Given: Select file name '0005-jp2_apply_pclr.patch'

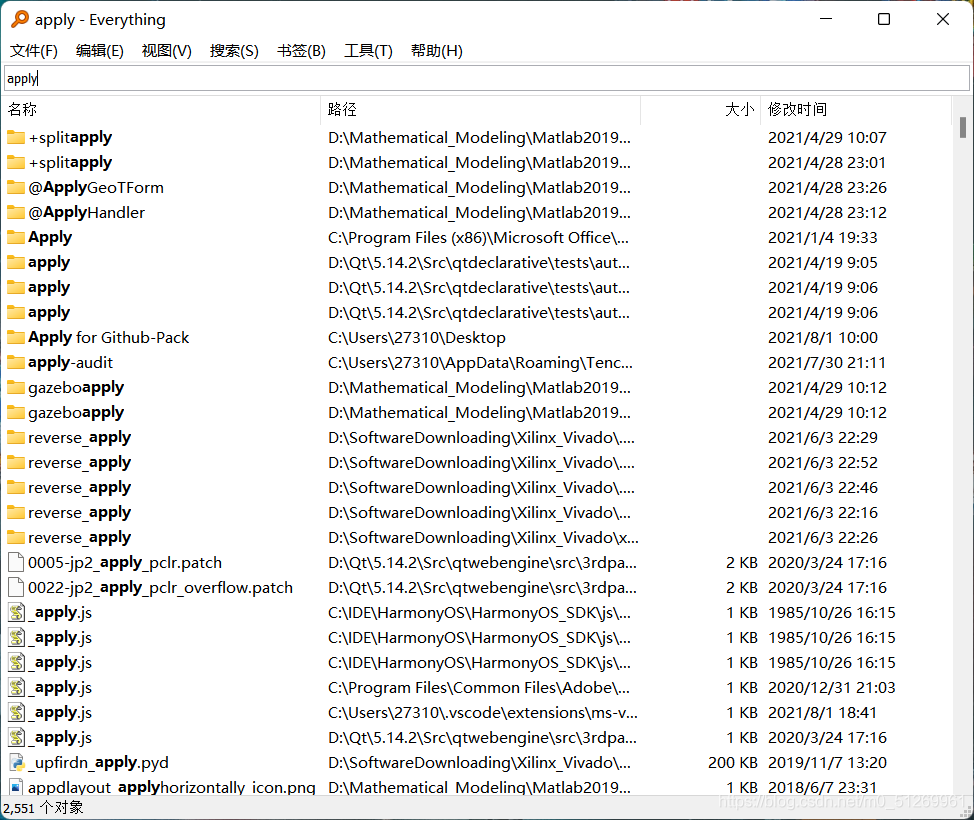Looking at the screenshot, I should tap(125, 562).
